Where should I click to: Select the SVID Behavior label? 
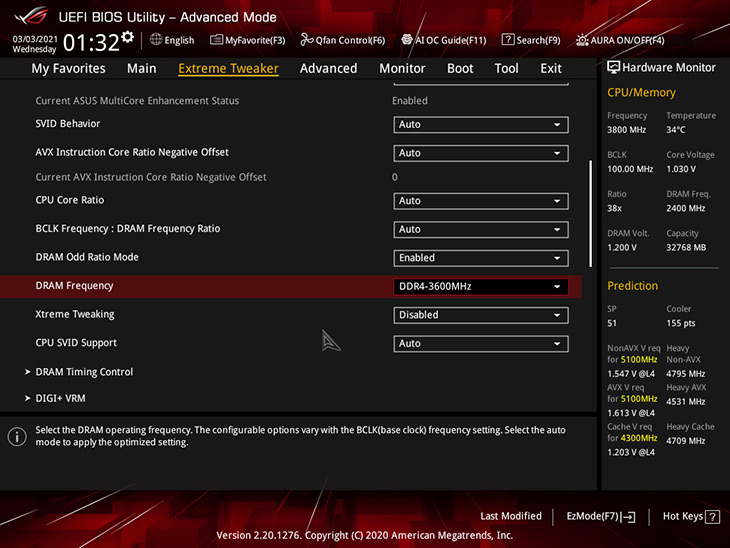click(68, 124)
